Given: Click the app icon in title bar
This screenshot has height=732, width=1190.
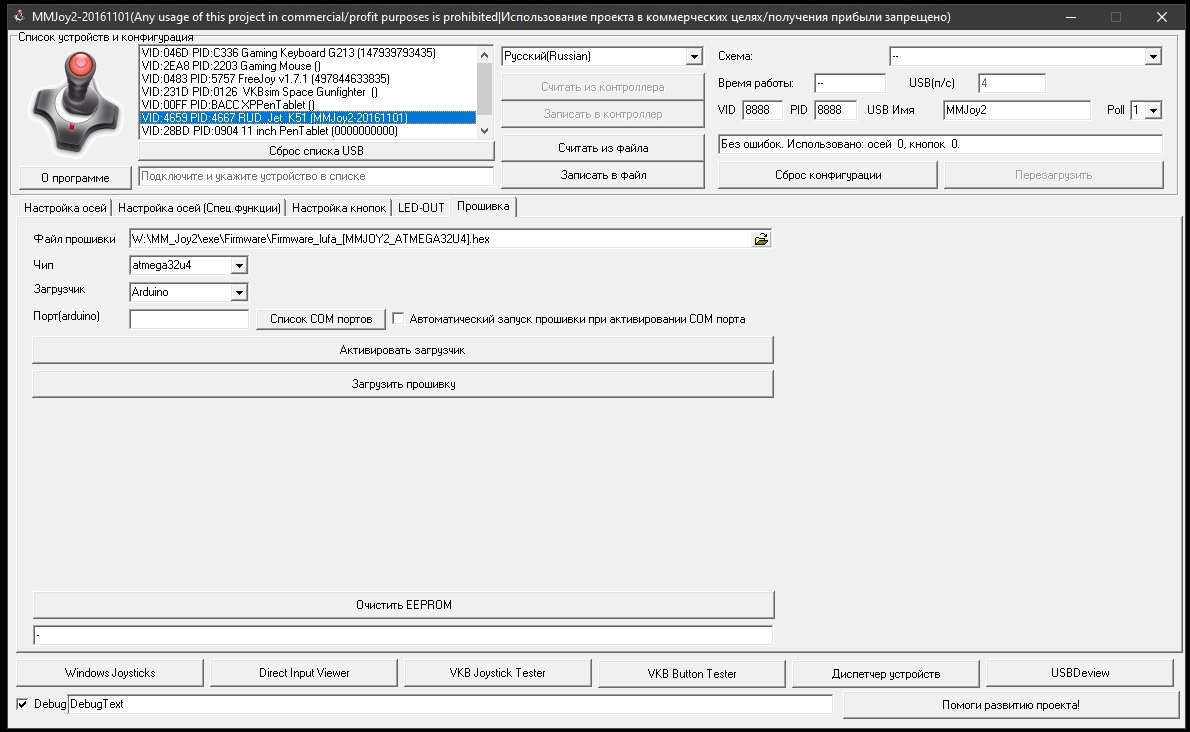Looking at the screenshot, I should tap(17, 17).
